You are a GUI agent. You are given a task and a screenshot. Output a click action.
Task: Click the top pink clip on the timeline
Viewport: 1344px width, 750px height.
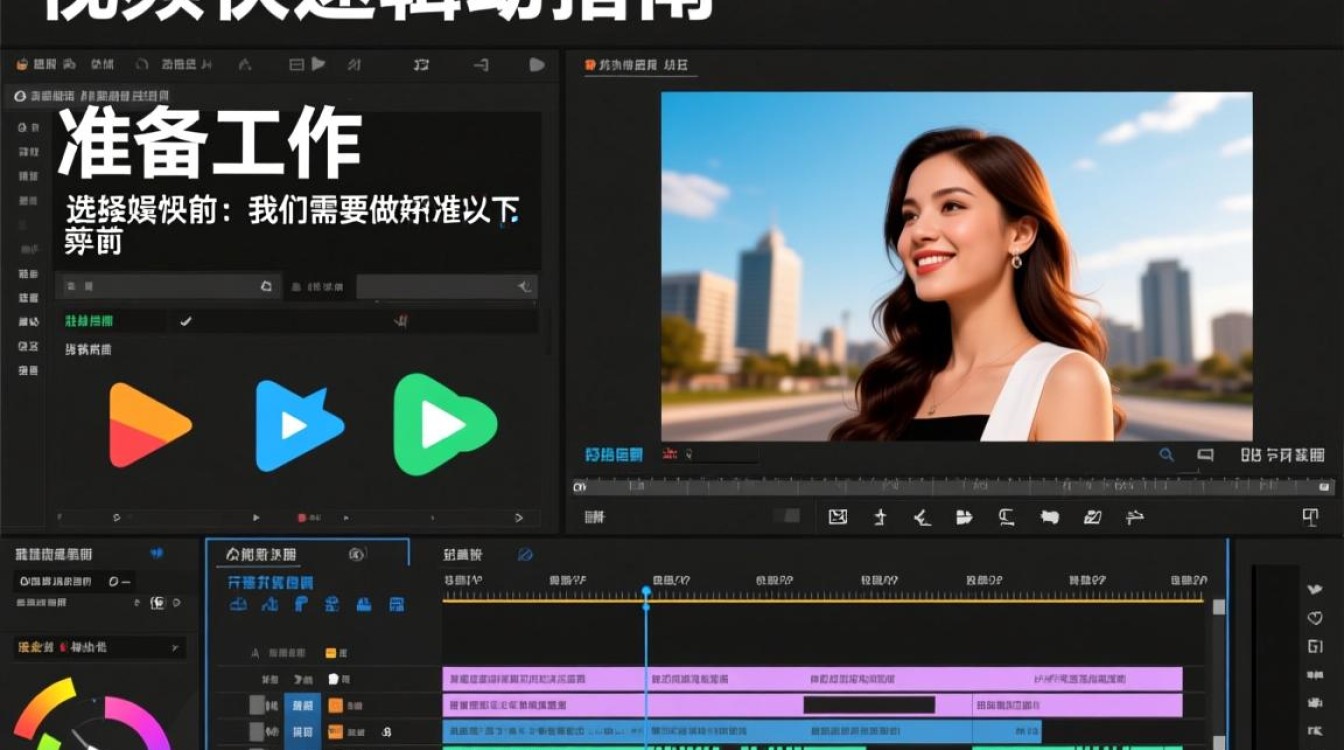(x=812, y=679)
